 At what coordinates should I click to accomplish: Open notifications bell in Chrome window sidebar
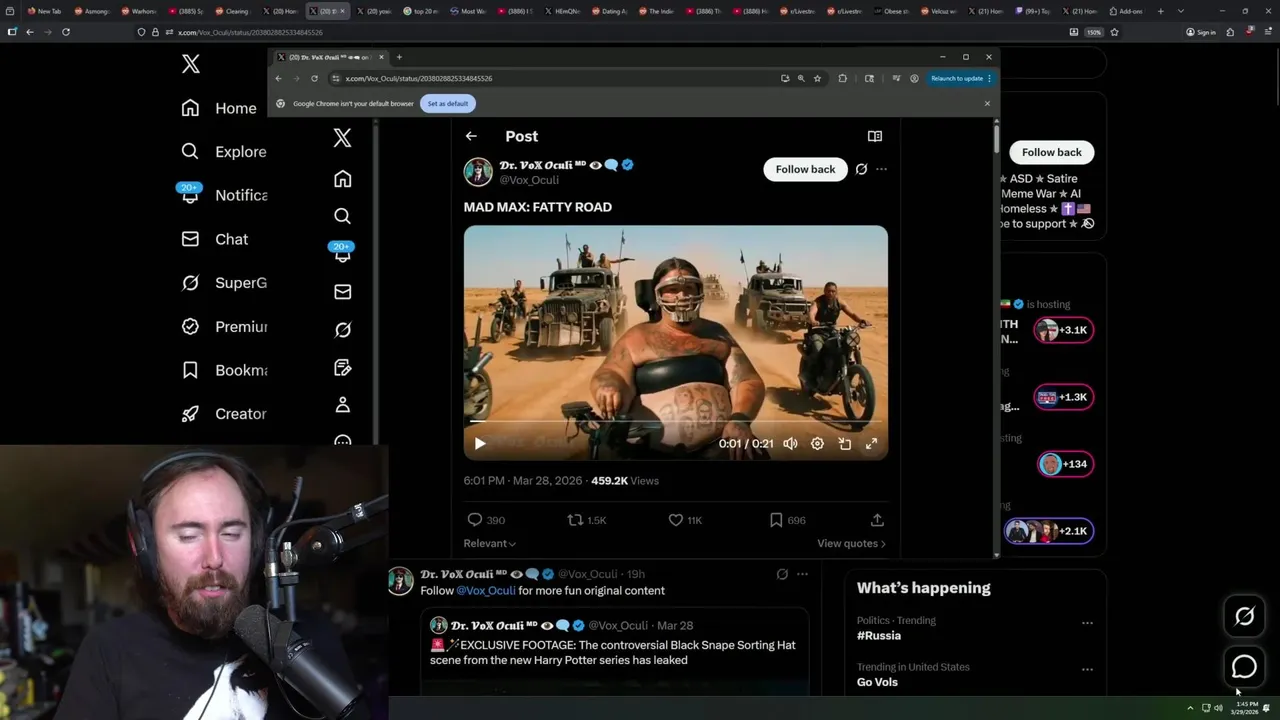click(x=342, y=254)
